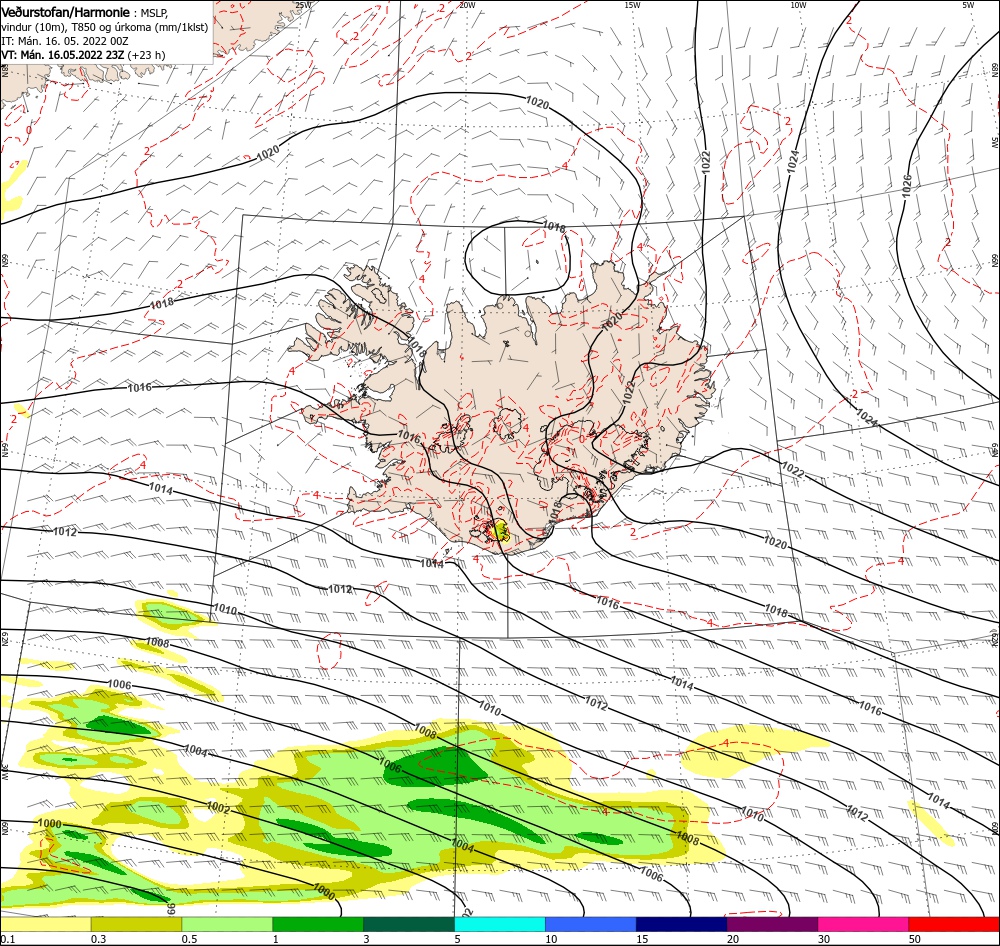Viewport: 1000px width, 946px height.
Task: Click the '1026' isobar label
Action: (x=907, y=186)
